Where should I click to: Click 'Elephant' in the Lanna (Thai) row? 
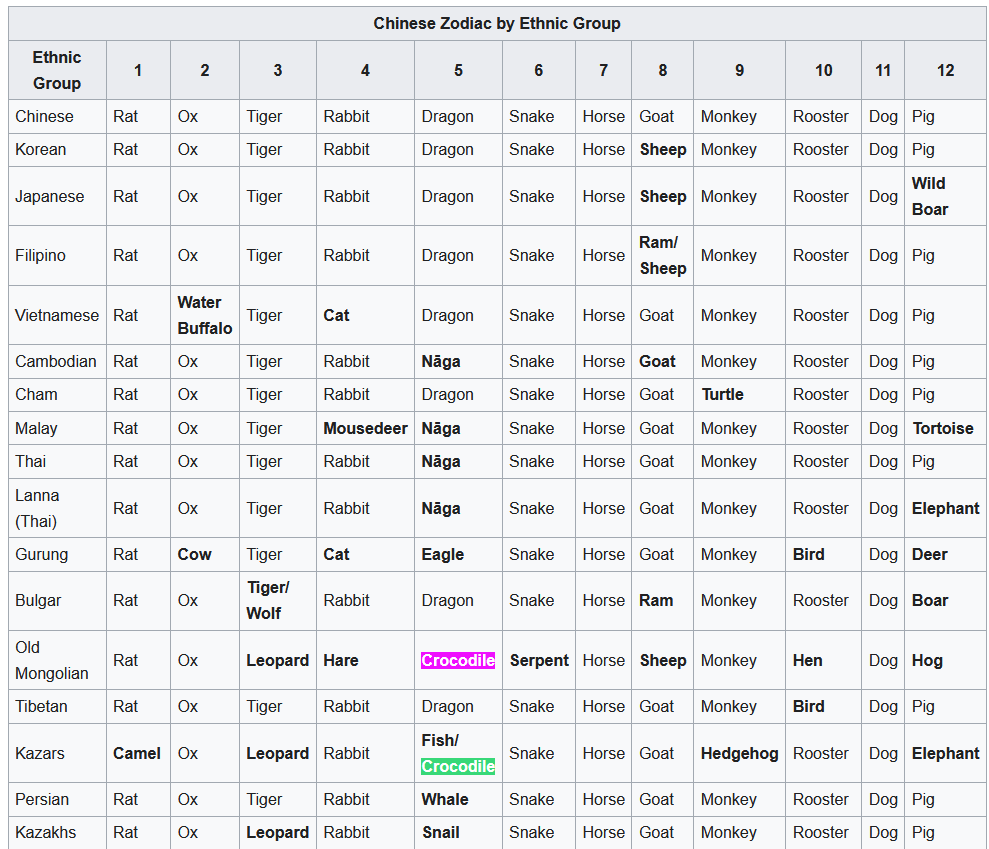point(945,508)
